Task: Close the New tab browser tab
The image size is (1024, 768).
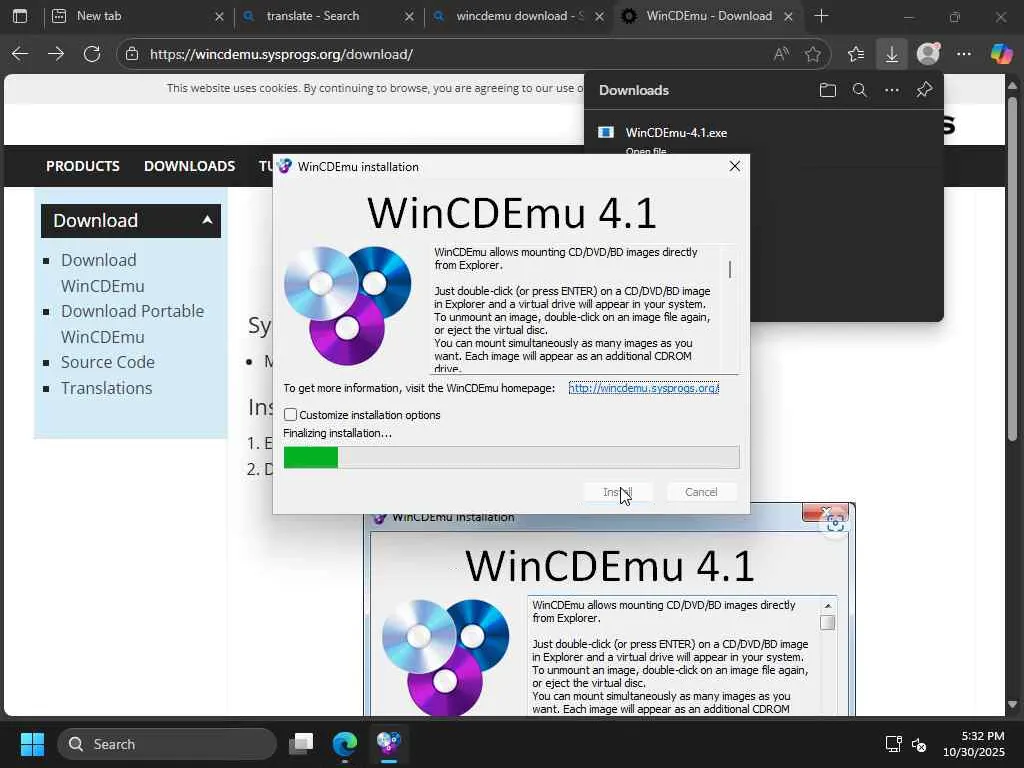Action: (219, 16)
